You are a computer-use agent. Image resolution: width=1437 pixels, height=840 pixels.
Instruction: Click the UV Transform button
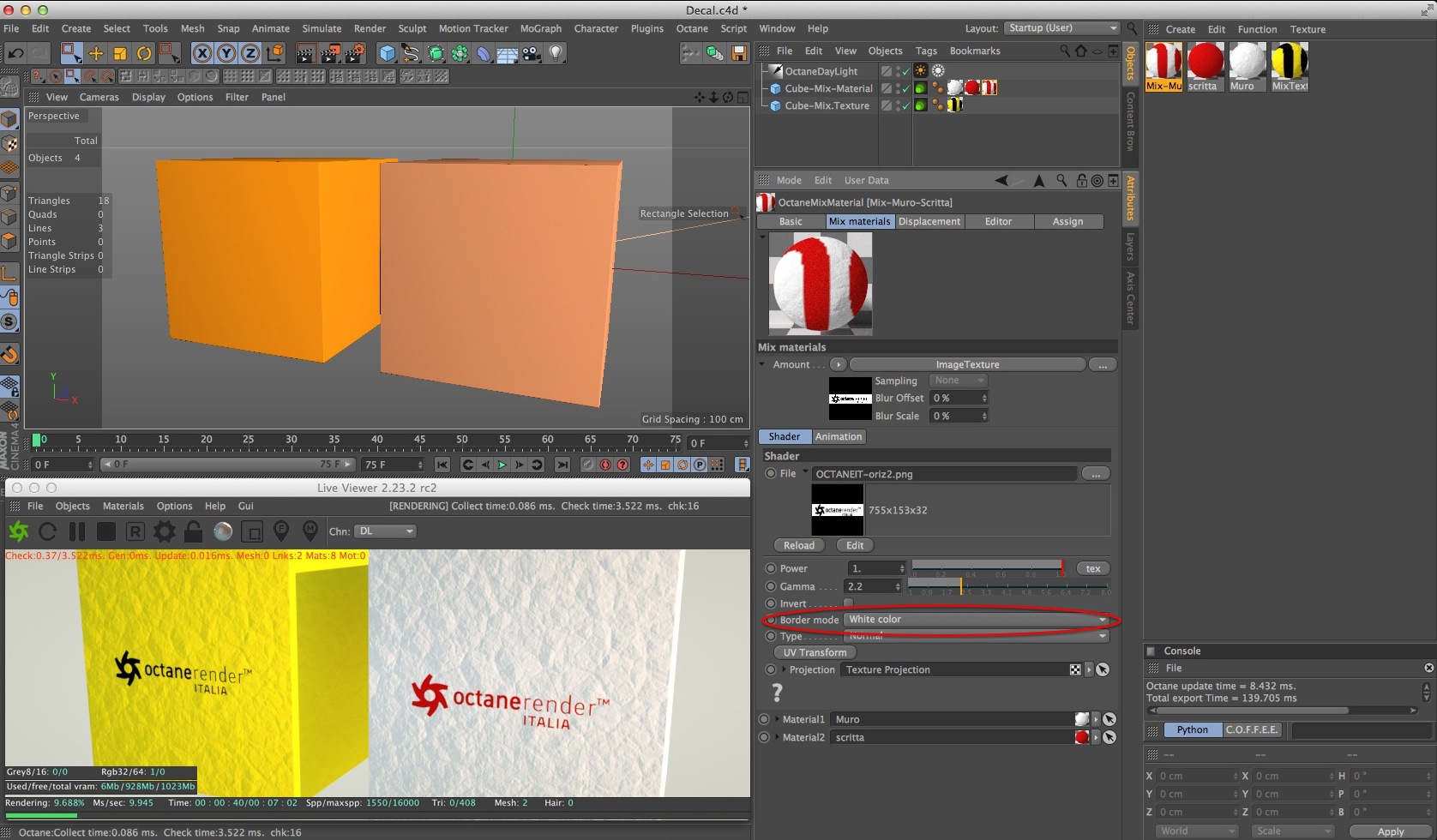[x=815, y=652]
